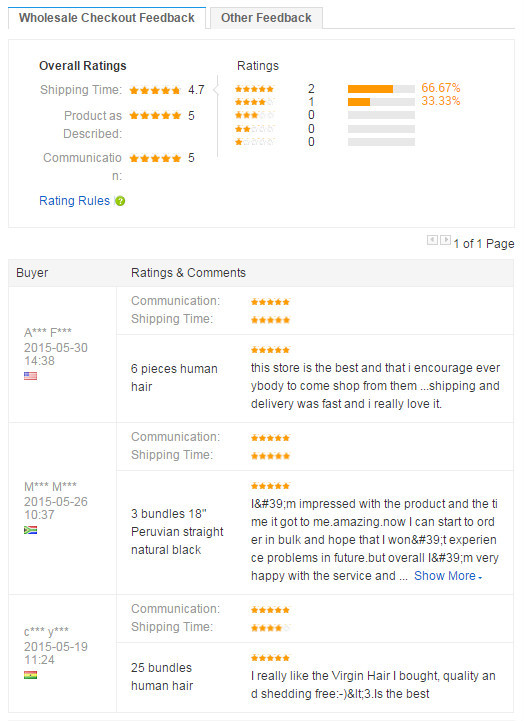The height and width of the screenshot is (721, 525).
Task: Click the green Rating Rules help icon
Action: [x=120, y=201]
